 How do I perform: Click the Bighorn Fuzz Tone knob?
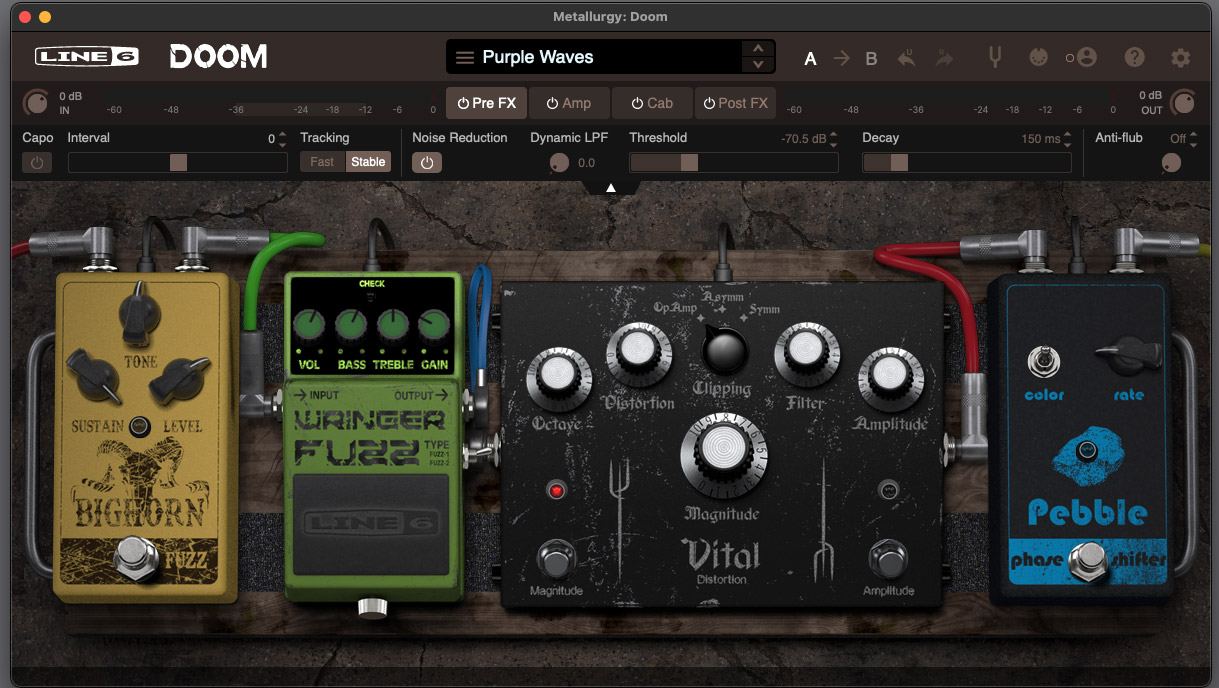point(139,312)
